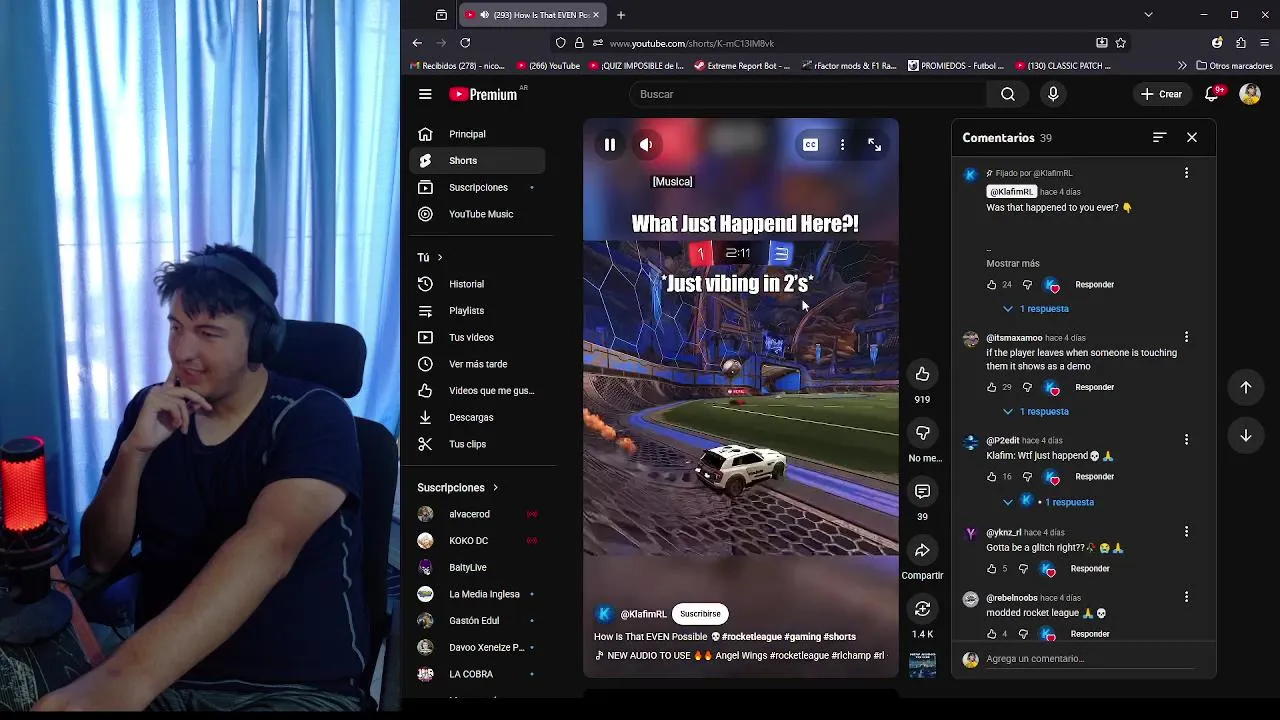Click the Buscar search field
The width and height of the screenshot is (1280, 720).
pos(808,94)
